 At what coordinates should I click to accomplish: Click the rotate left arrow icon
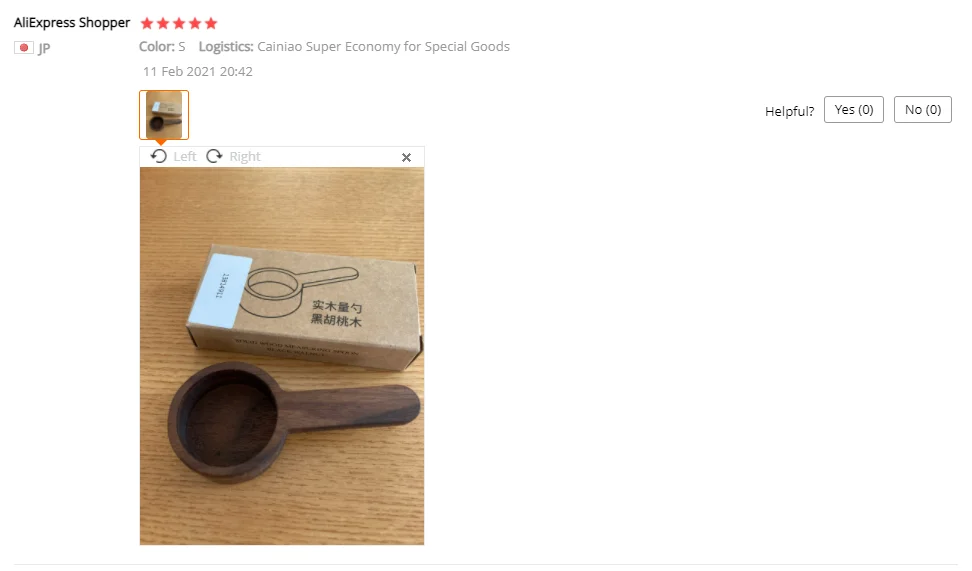(x=159, y=156)
